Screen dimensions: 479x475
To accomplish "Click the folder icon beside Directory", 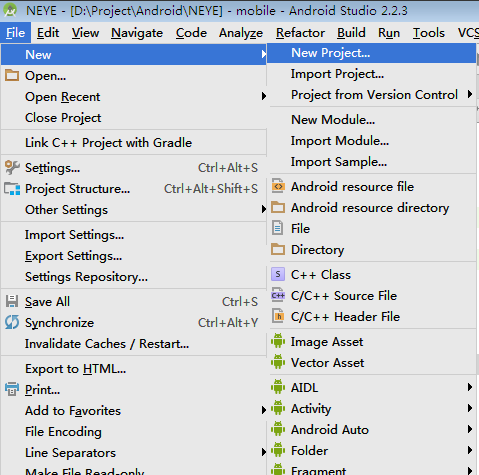I will [x=278, y=249].
